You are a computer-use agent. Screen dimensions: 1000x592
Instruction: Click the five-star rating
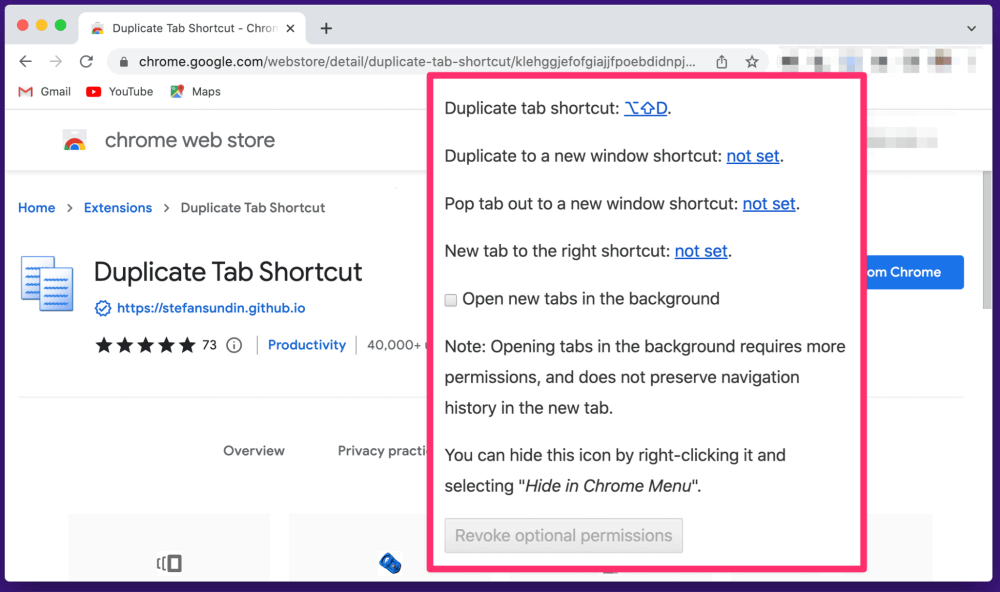(x=145, y=345)
